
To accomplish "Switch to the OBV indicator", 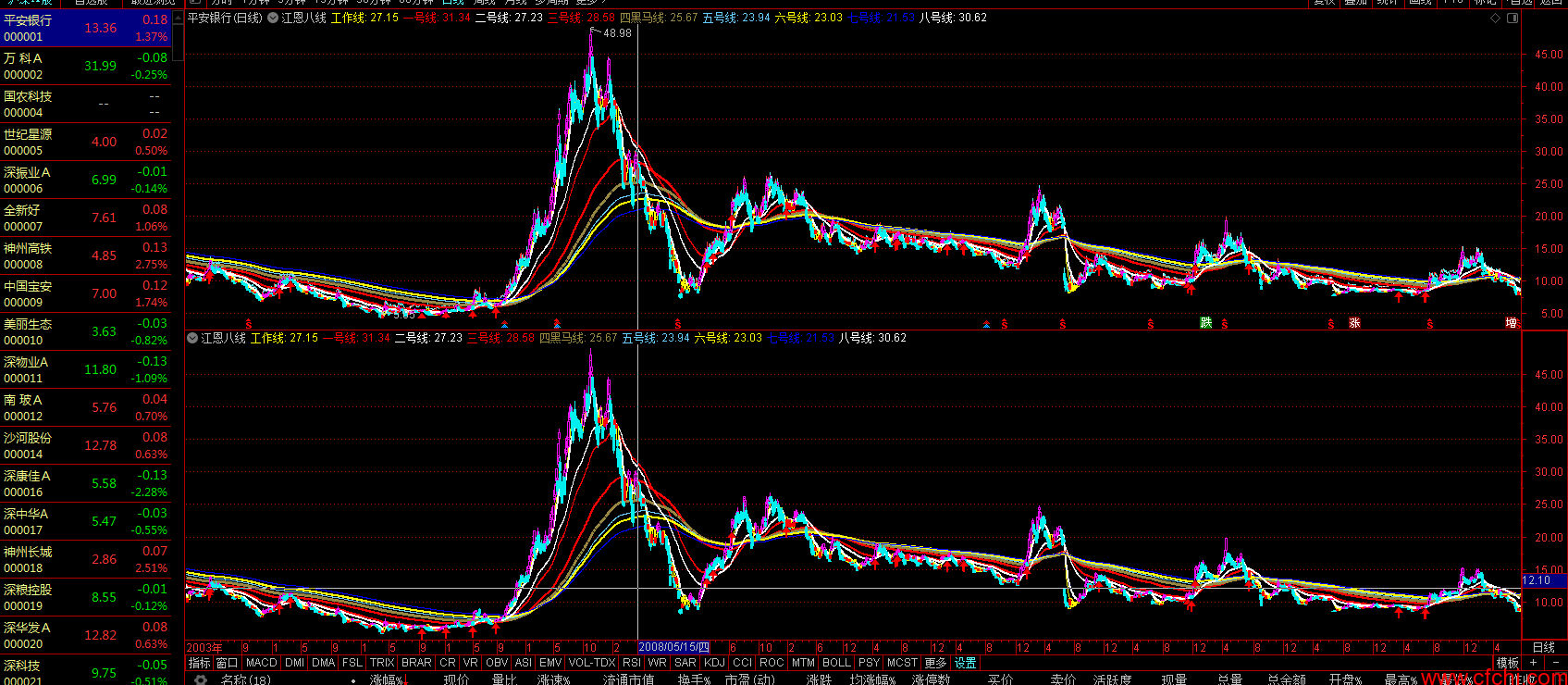I will point(497,663).
